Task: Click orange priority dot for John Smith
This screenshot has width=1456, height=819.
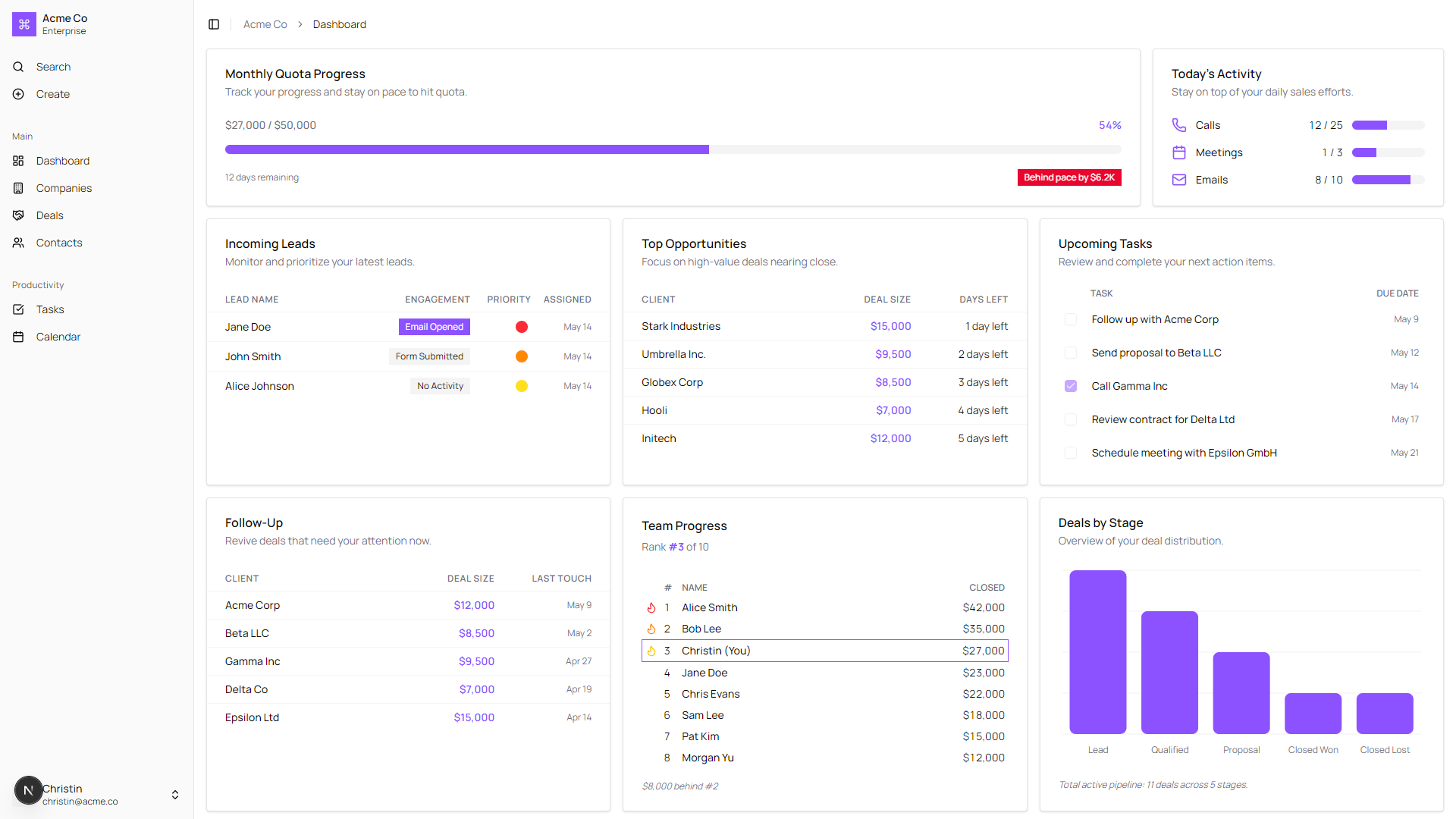Action: click(x=522, y=356)
